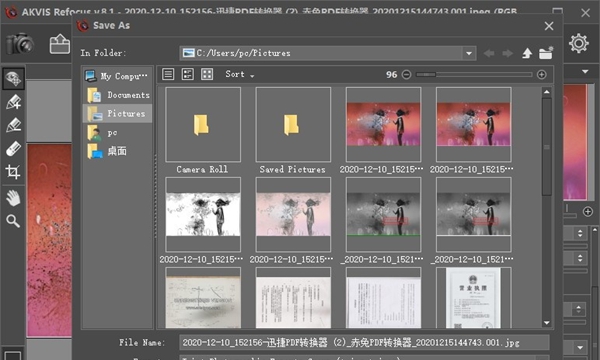Close the Save As dialog
Image resolution: width=600 pixels, height=360 pixels.
click(549, 26)
